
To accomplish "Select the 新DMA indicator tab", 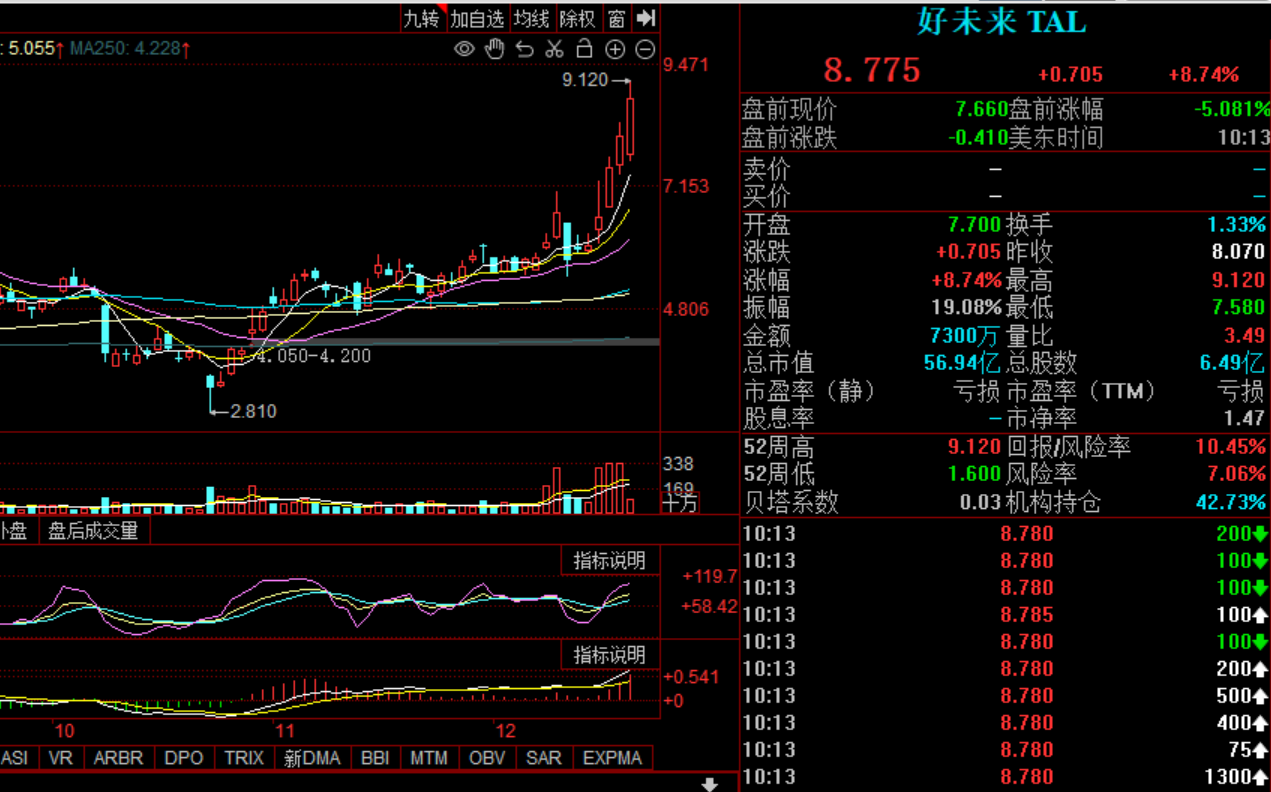I will click(313, 758).
